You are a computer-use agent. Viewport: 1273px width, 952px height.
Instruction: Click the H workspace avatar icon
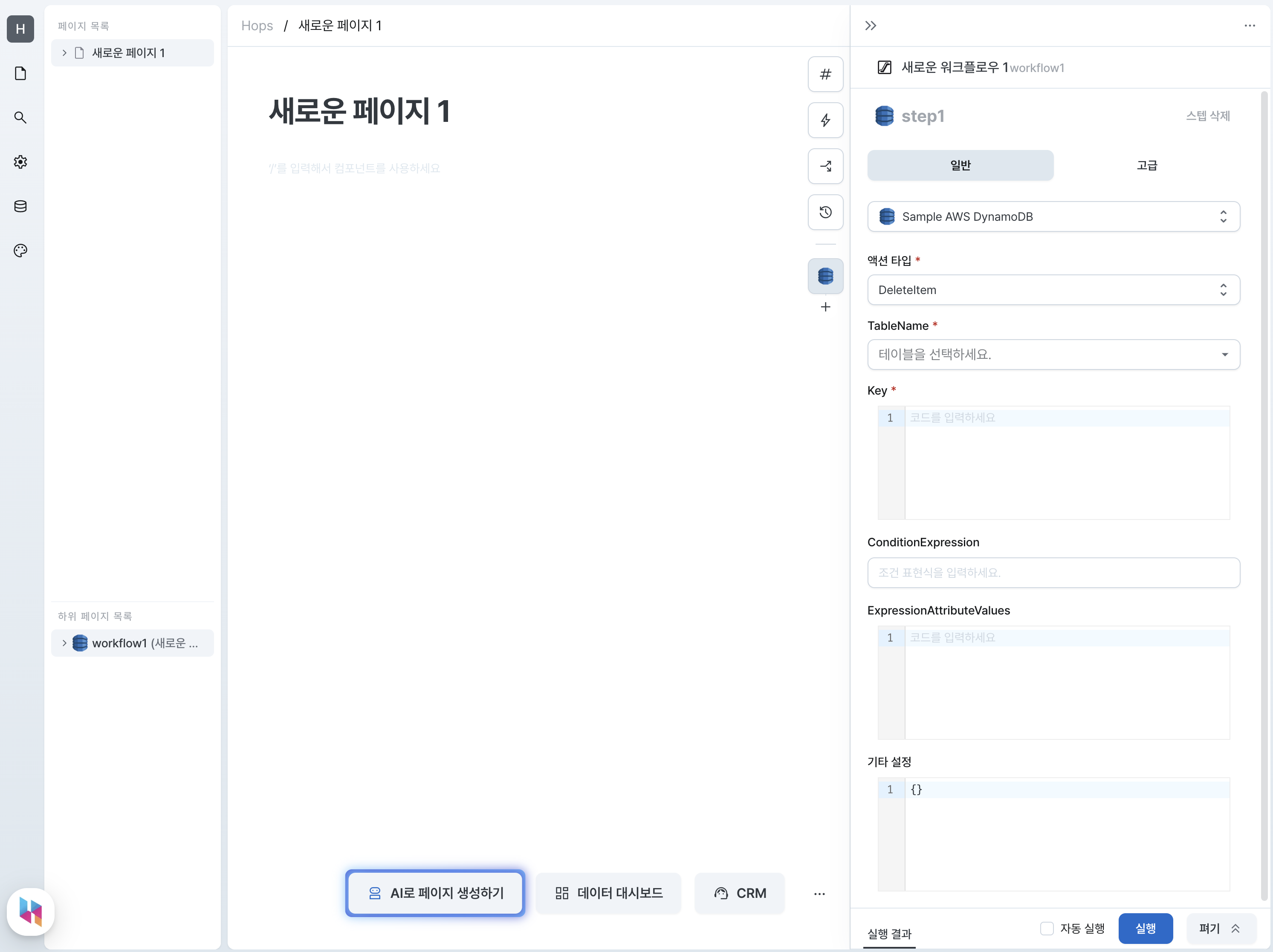click(20, 29)
